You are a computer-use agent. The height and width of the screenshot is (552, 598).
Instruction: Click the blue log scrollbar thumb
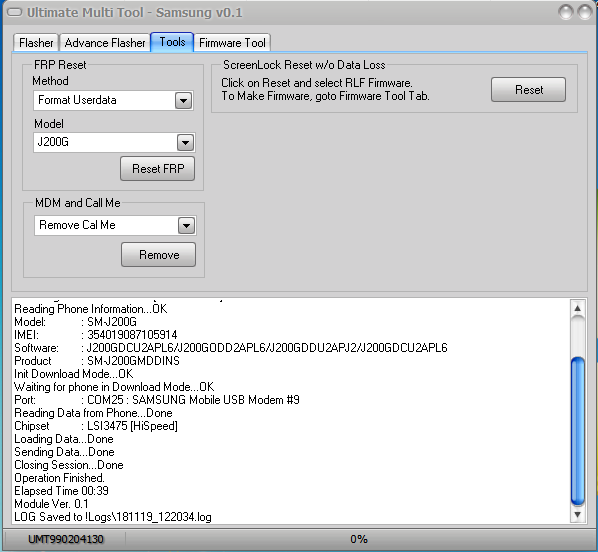(578, 431)
